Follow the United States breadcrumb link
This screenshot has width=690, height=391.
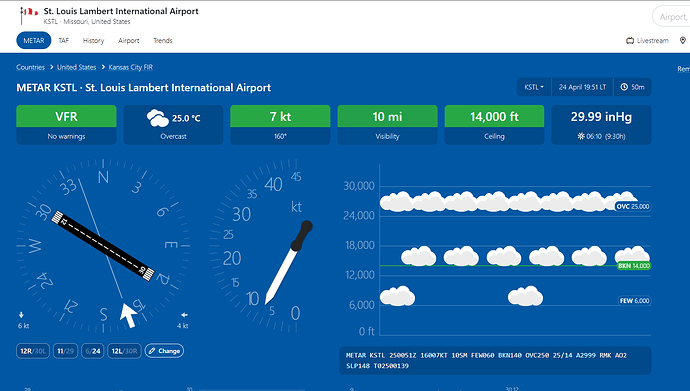click(x=77, y=67)
